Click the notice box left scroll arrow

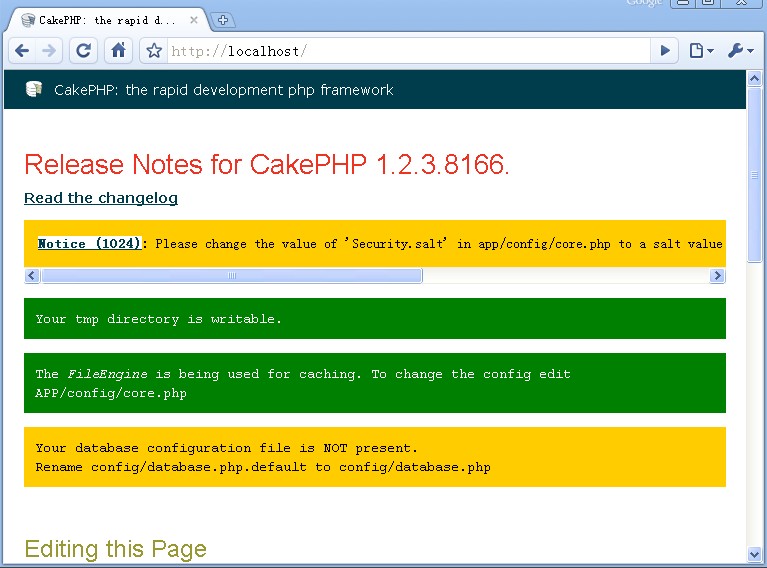[x=32, y=275]
